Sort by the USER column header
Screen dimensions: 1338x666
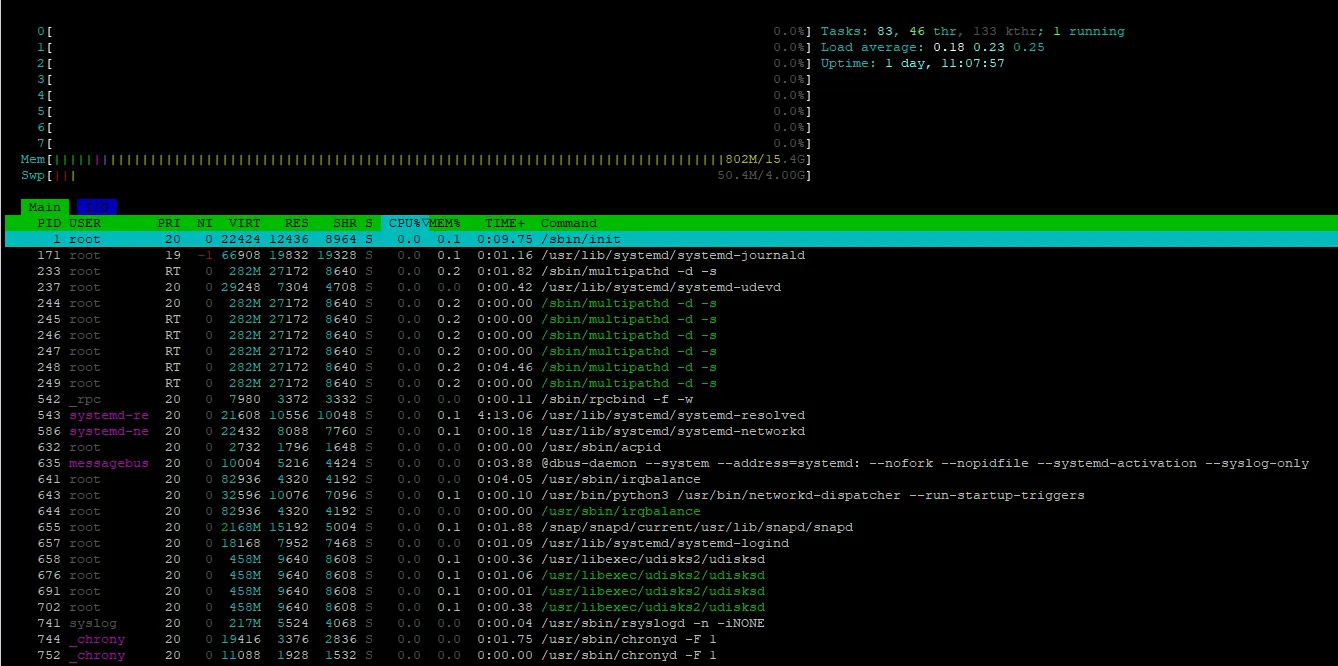[84, 223]
